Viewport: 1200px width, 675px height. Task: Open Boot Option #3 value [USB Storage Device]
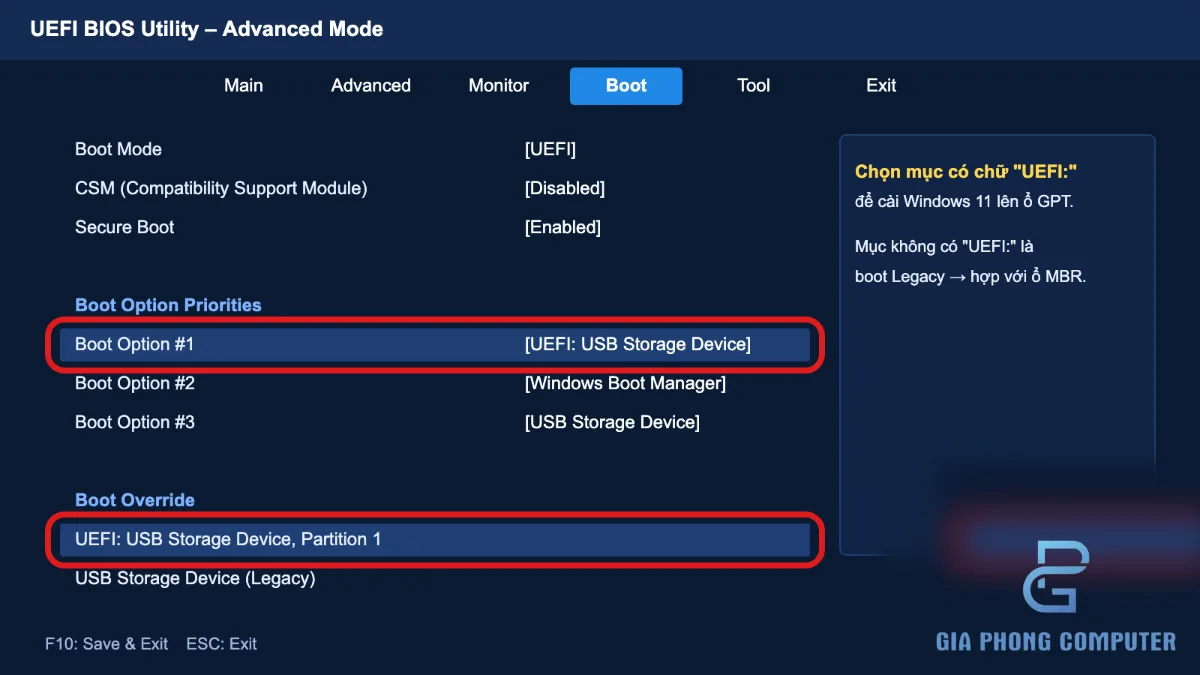click(612, 422)
